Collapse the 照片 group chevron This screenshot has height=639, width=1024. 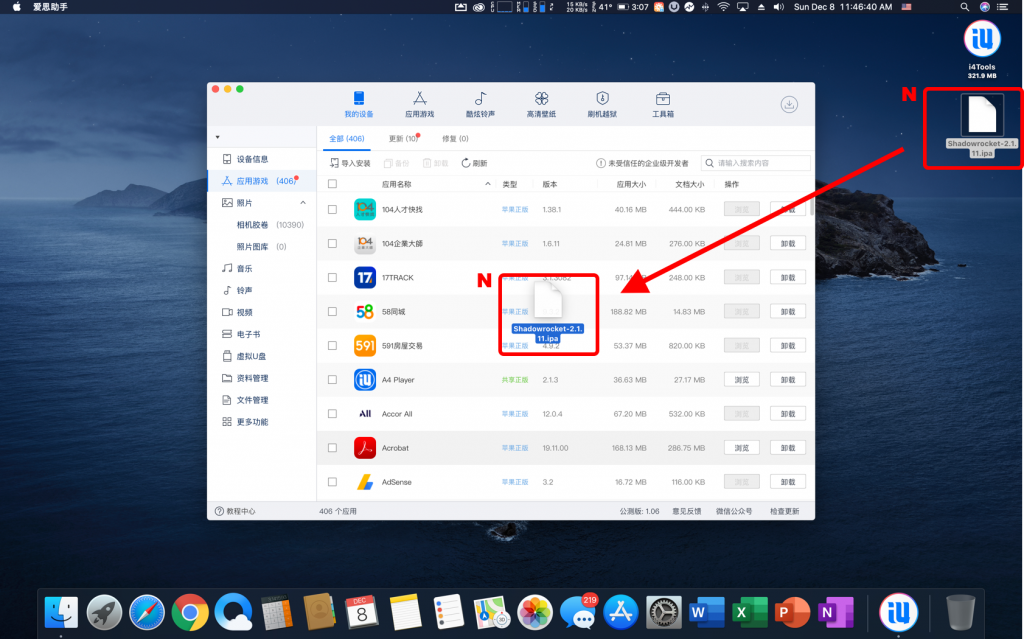click(303, 203)
